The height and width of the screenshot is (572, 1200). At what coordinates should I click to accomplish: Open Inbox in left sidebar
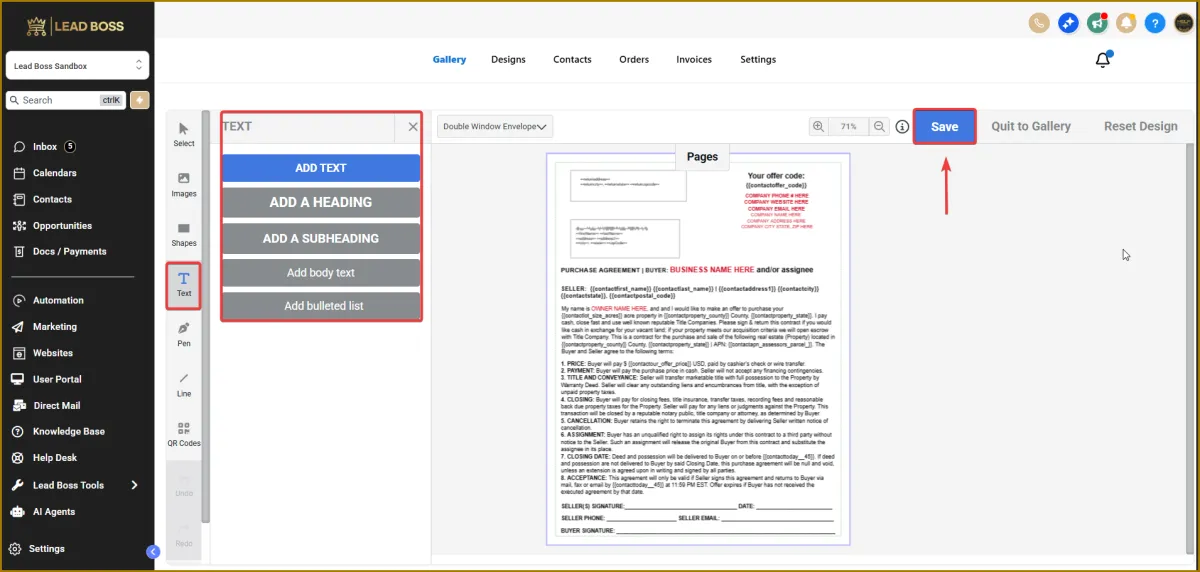(x=45, y=147)
